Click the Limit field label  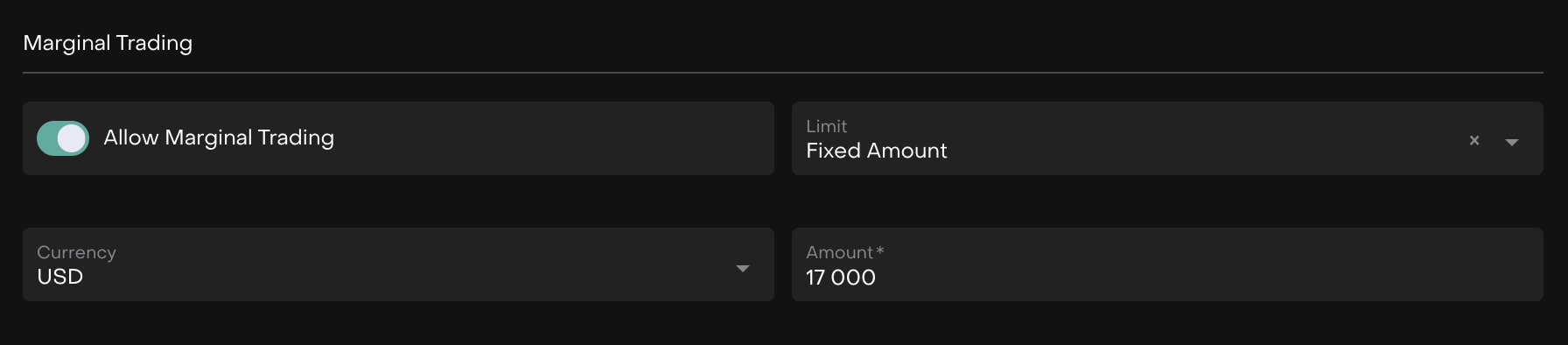click(827, 126)
